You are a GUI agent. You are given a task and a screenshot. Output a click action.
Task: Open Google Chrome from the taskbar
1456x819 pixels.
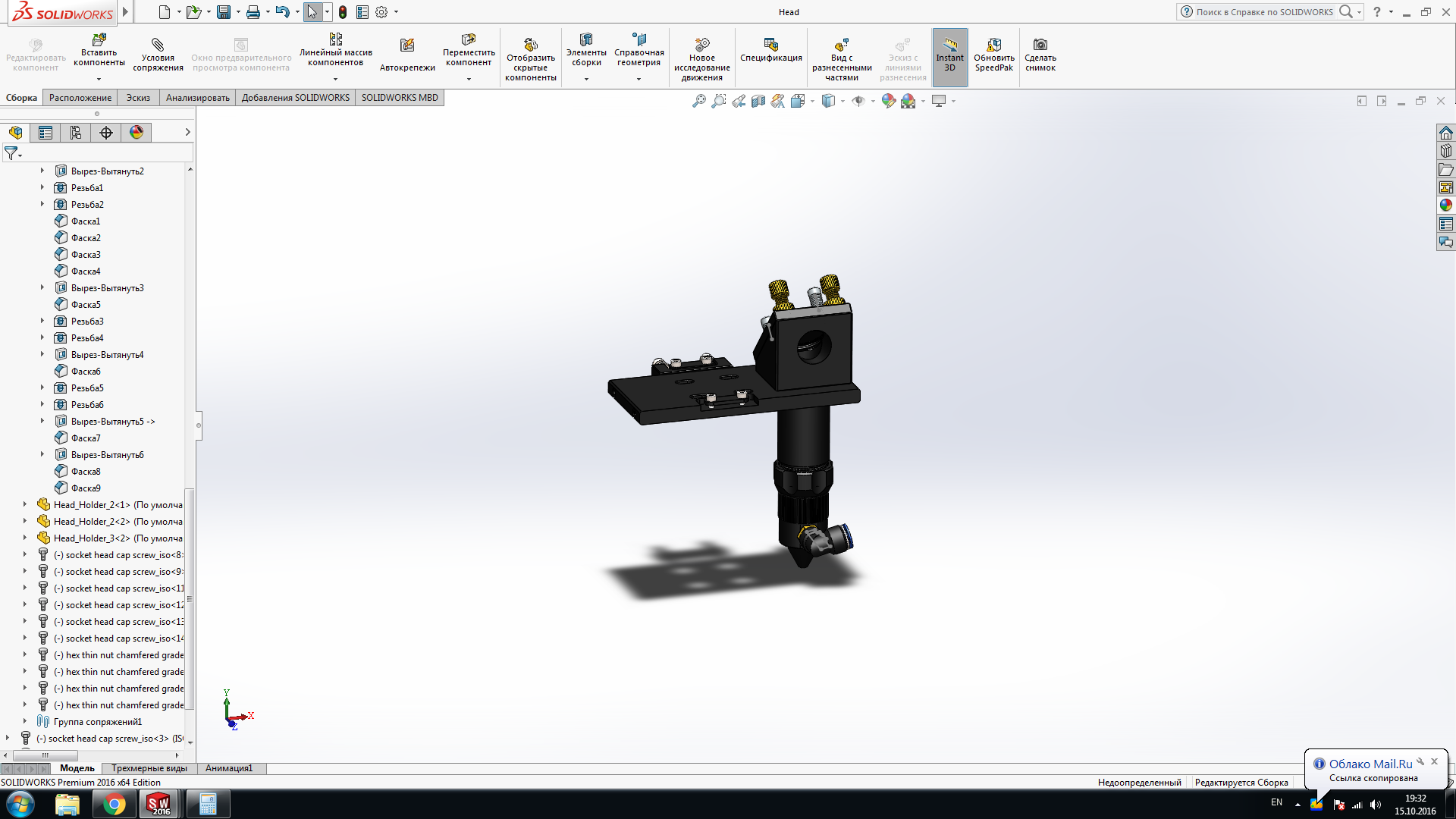pos(115,804)
